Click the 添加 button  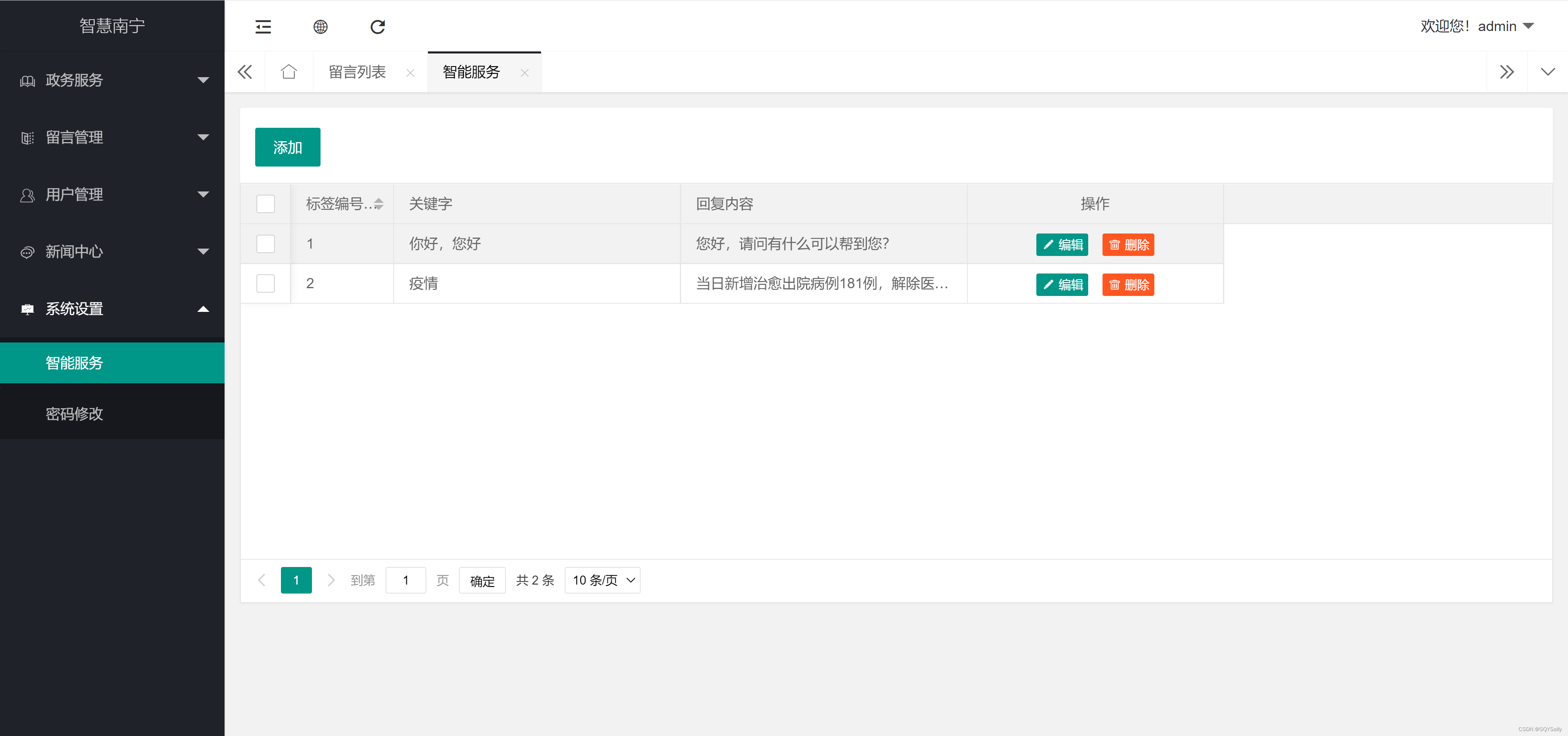coord(287,147)
